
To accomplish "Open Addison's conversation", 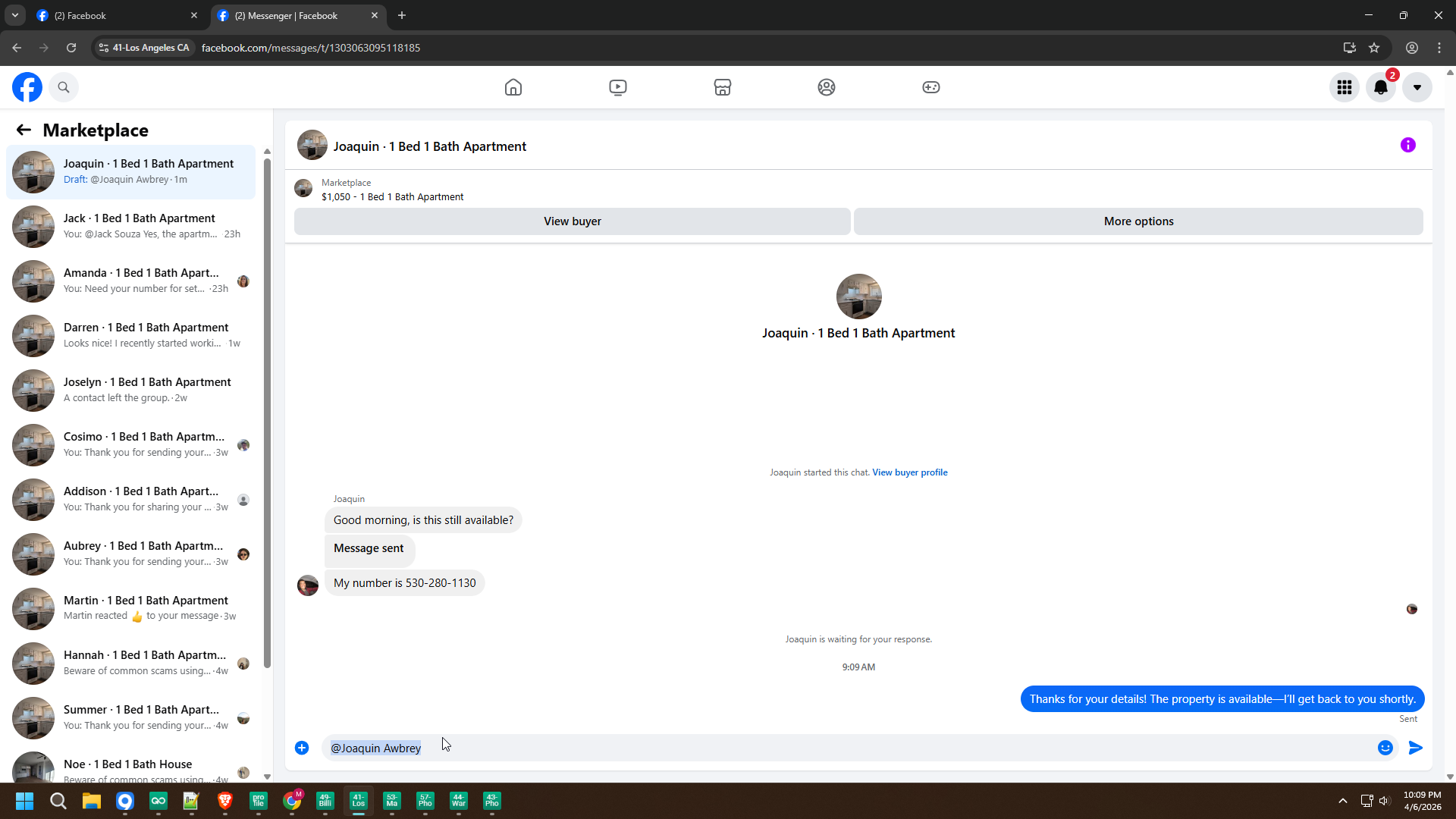I will [x=131, y=500].
